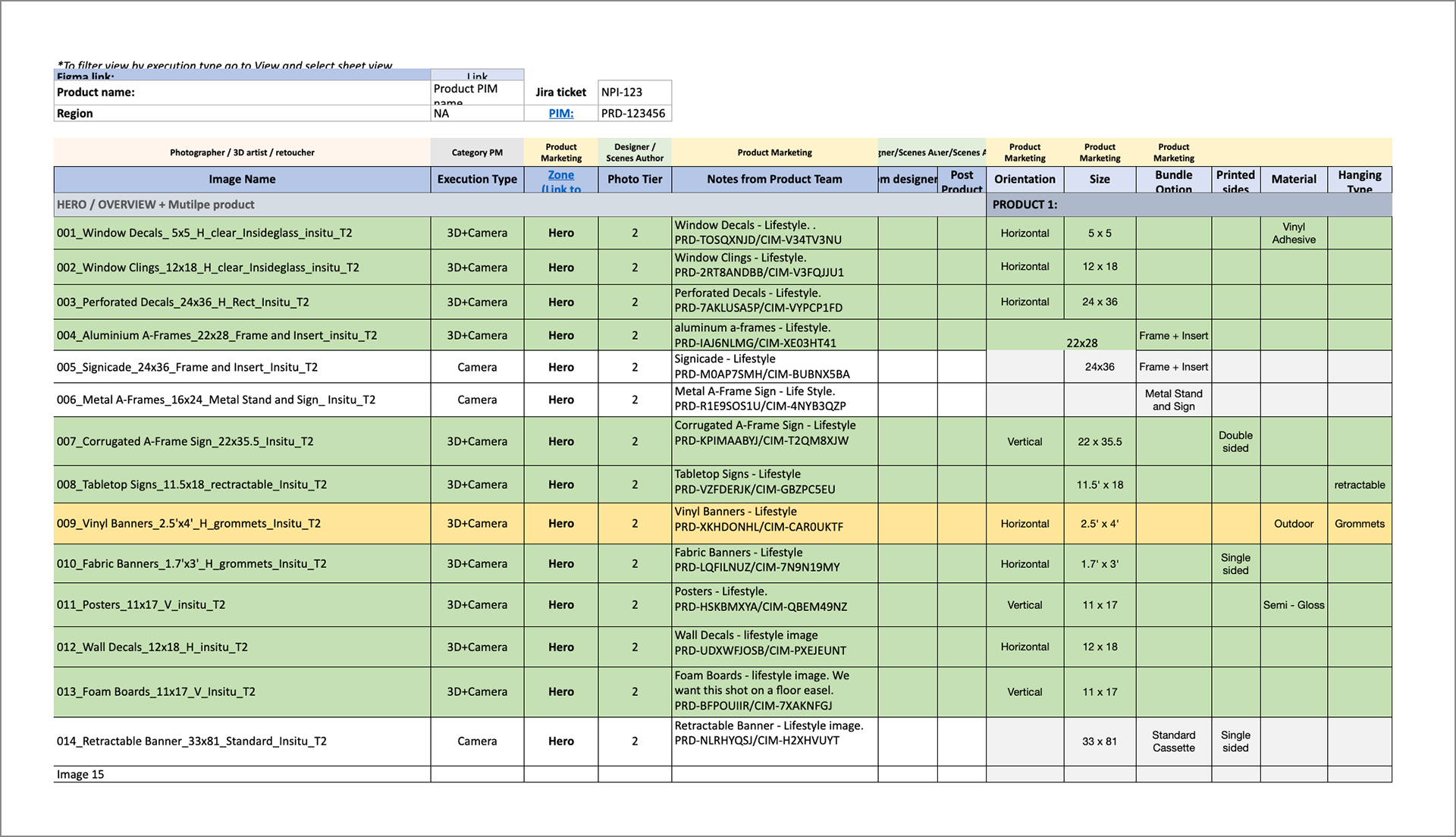Screen dimensions: 1456x837
Task: Click the Product name: label cell
Action: click(242, 92)
